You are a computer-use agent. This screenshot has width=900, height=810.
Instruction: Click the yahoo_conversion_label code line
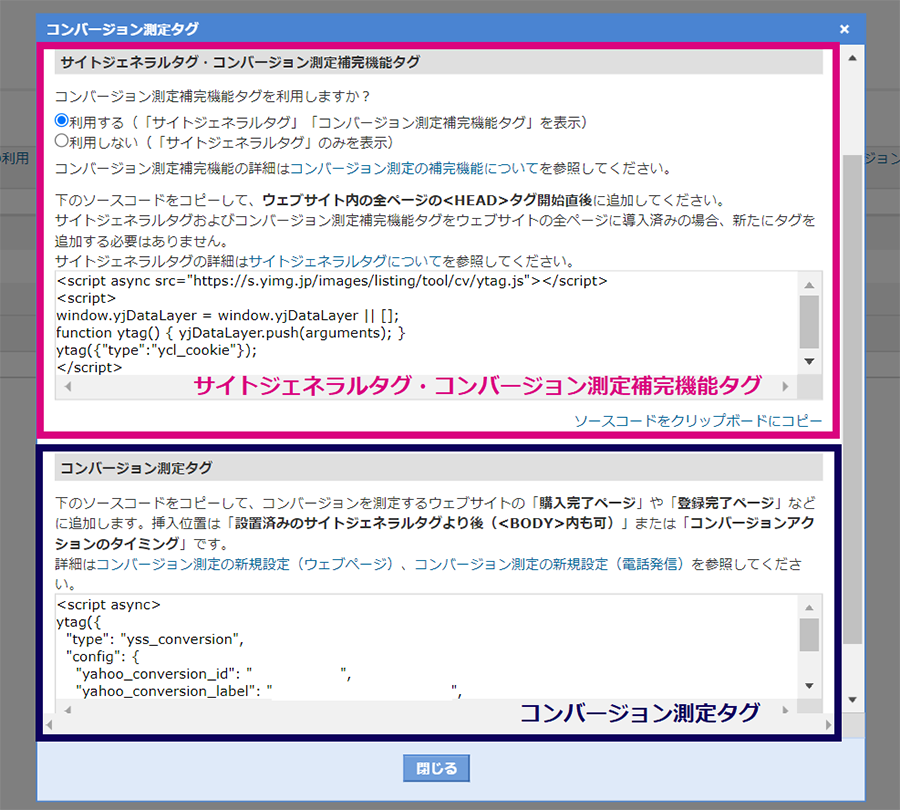[x=269, y=691]
